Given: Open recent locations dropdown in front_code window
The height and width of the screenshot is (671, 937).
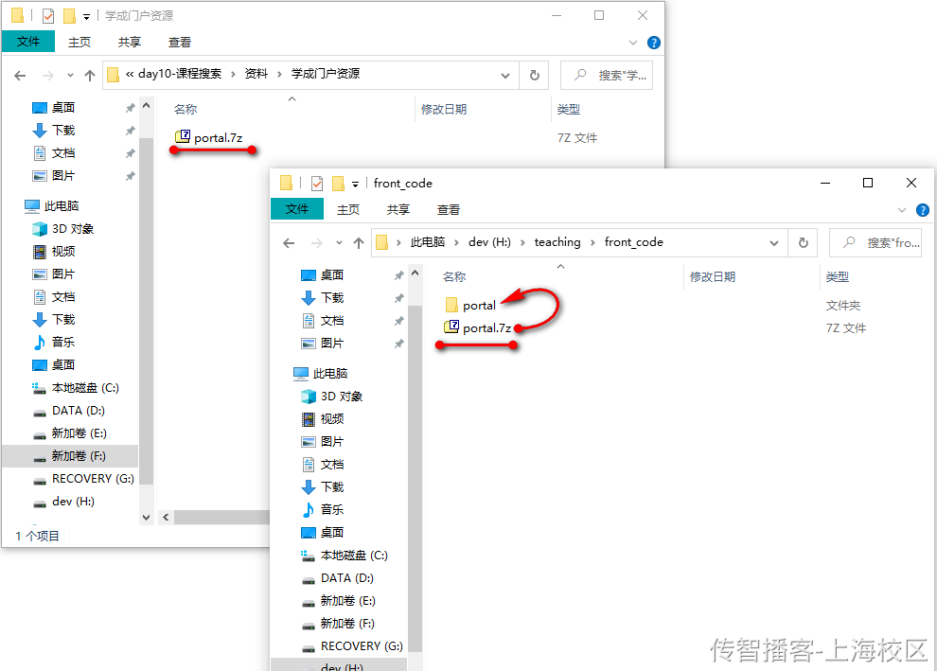Looking at the screenshot, I should [x=339, y=243].
